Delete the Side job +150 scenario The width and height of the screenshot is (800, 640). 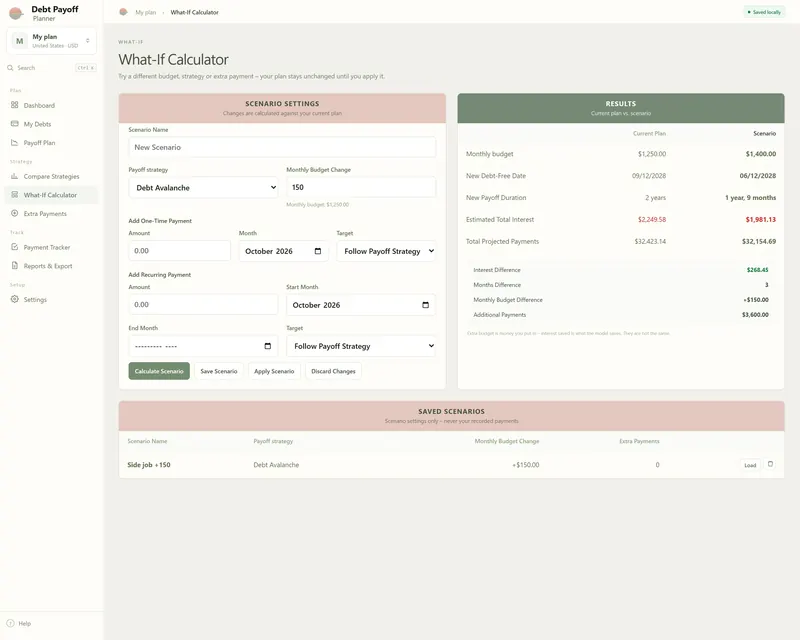tap(770, 464)
